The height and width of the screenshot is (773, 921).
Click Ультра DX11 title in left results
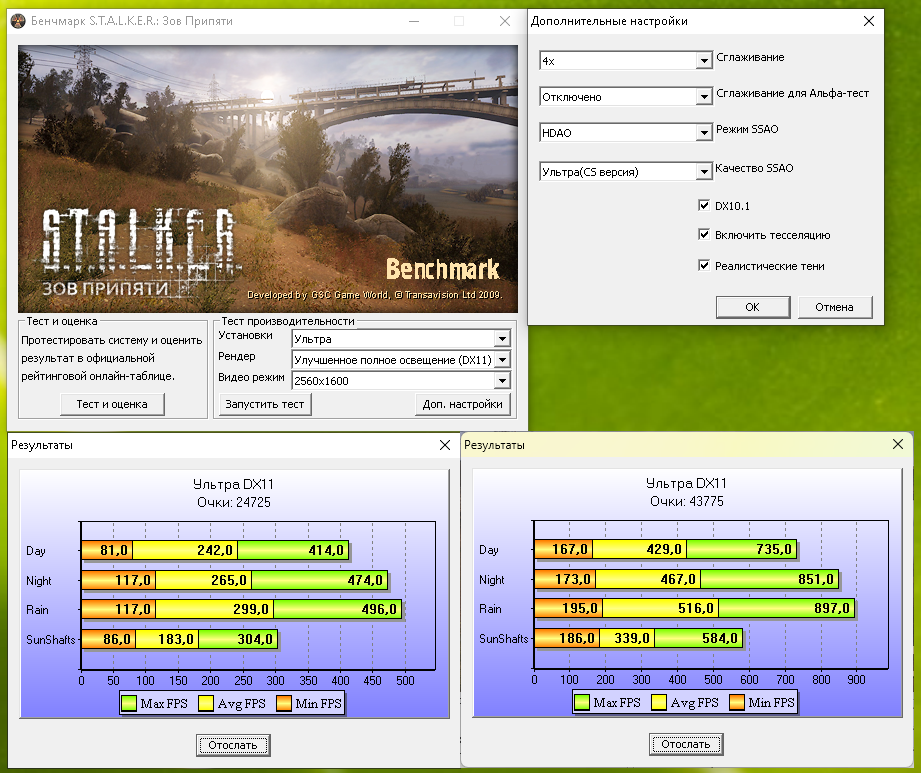tap(233, 484)
